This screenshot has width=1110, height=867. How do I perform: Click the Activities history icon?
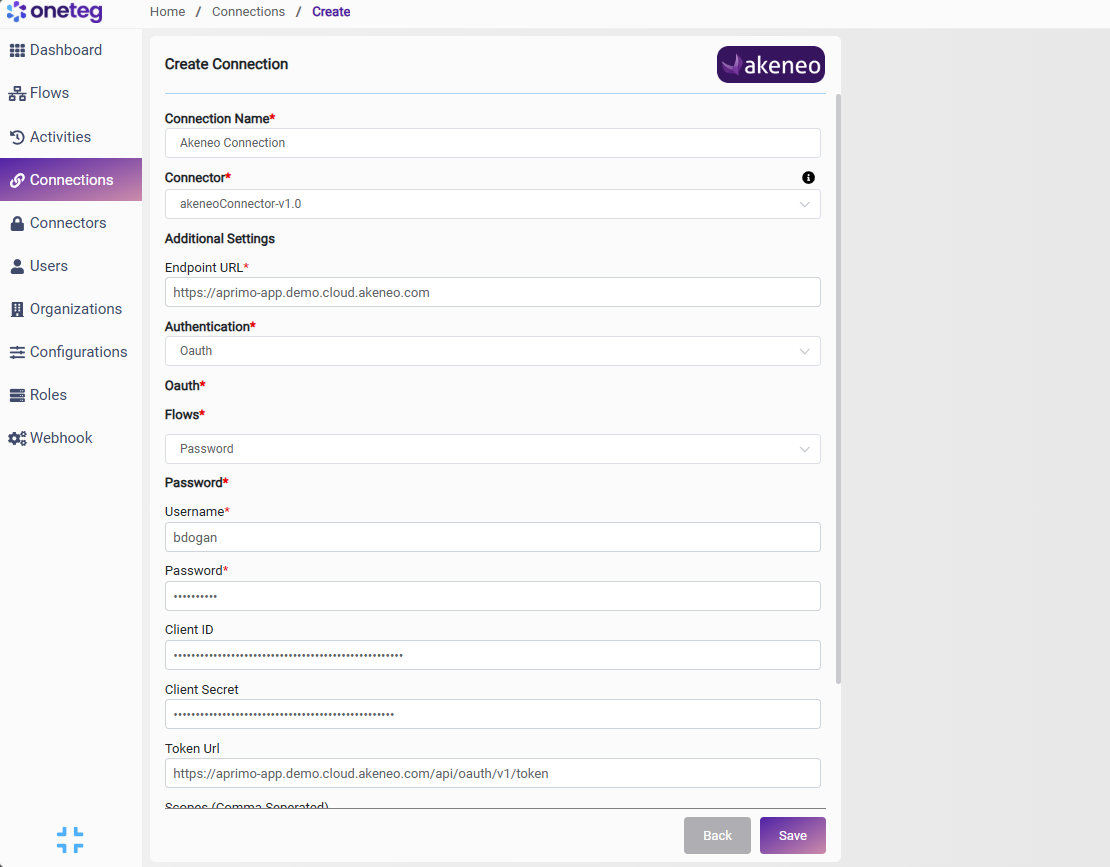tap(17, 137)
